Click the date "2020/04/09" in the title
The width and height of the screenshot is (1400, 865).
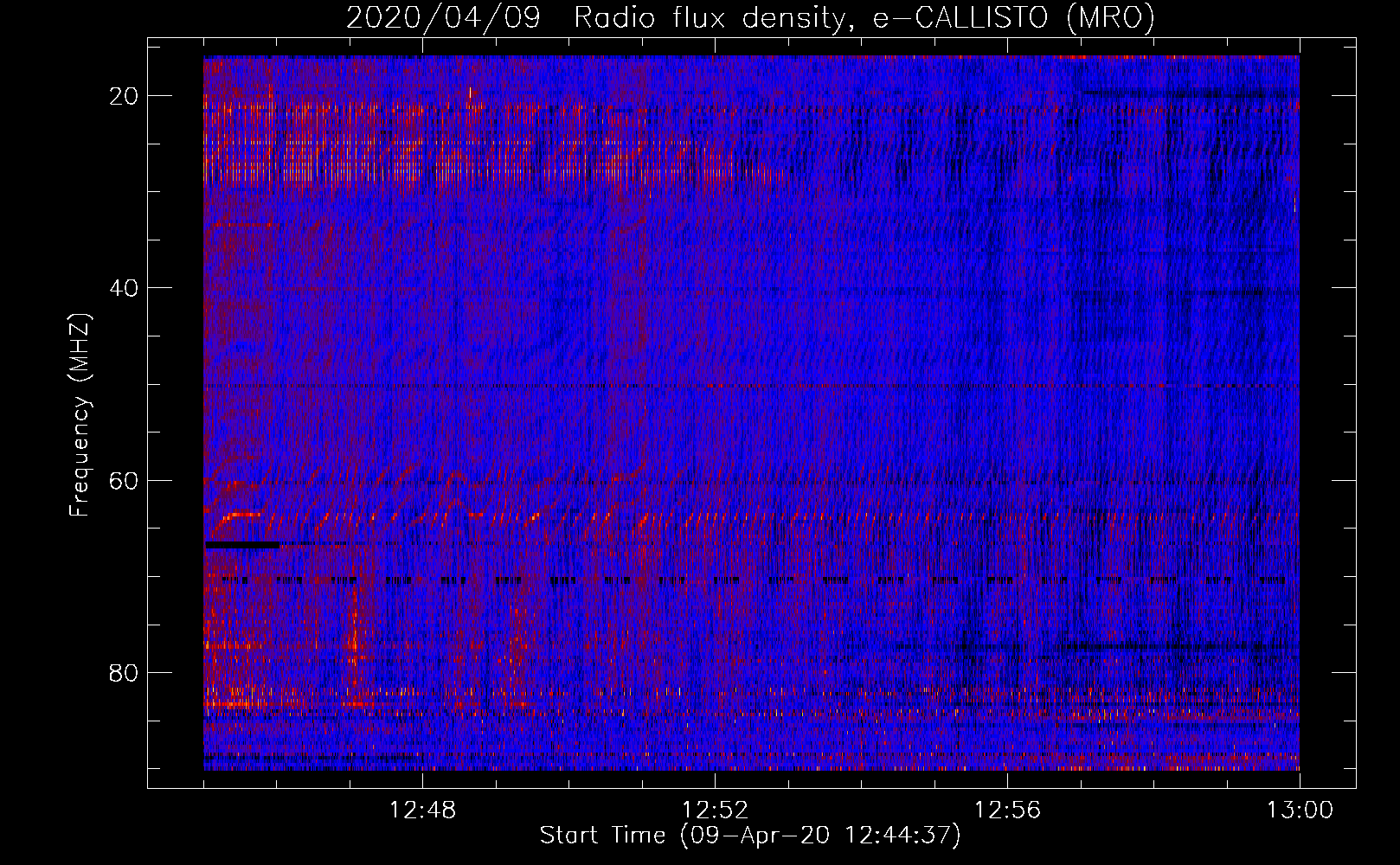(444, 17)
